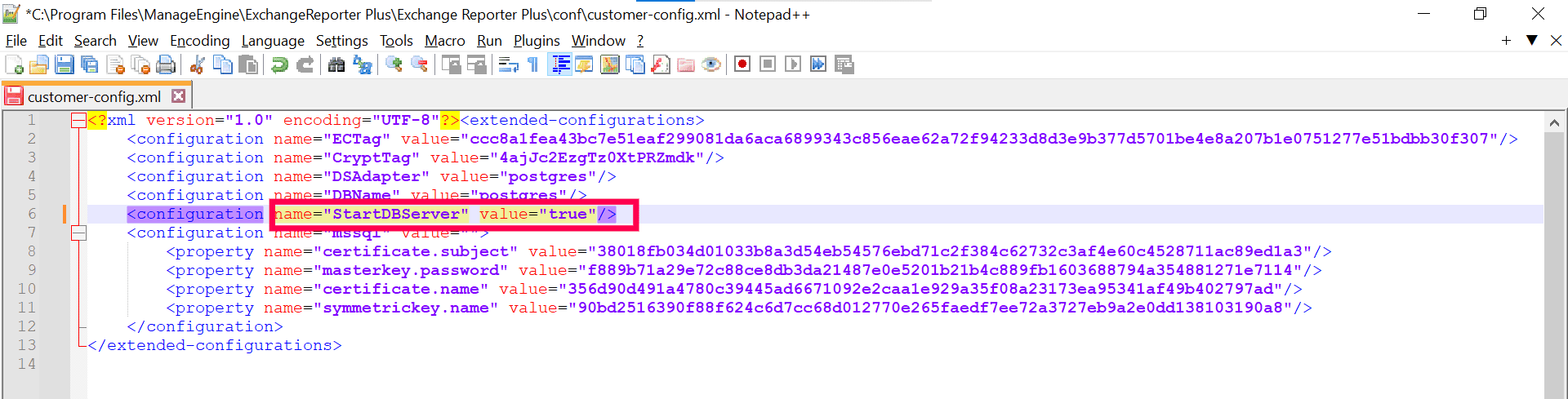Open the Language menu

273,41
